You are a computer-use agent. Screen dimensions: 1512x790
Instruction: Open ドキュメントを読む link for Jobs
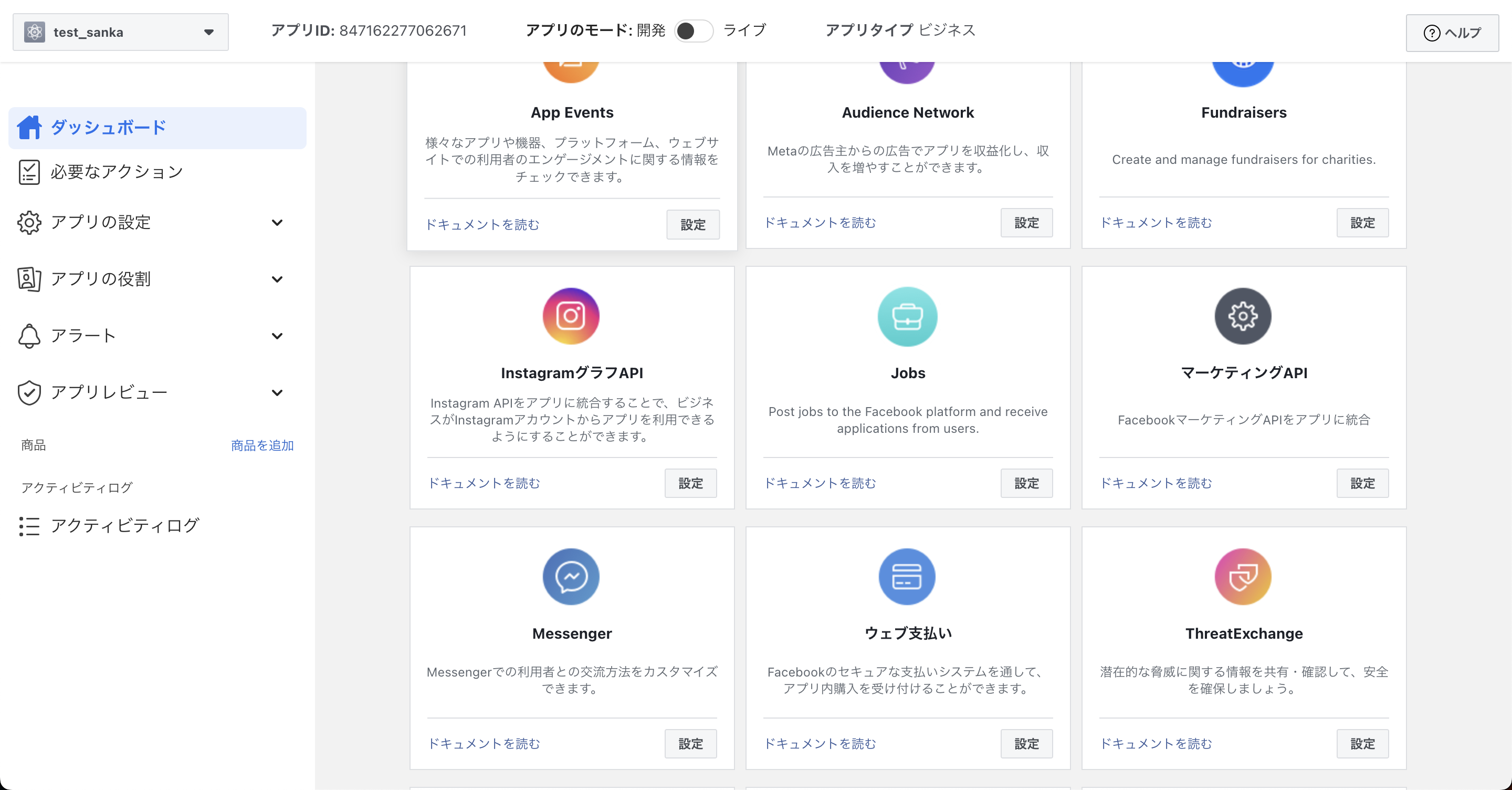tap(820, 483)
